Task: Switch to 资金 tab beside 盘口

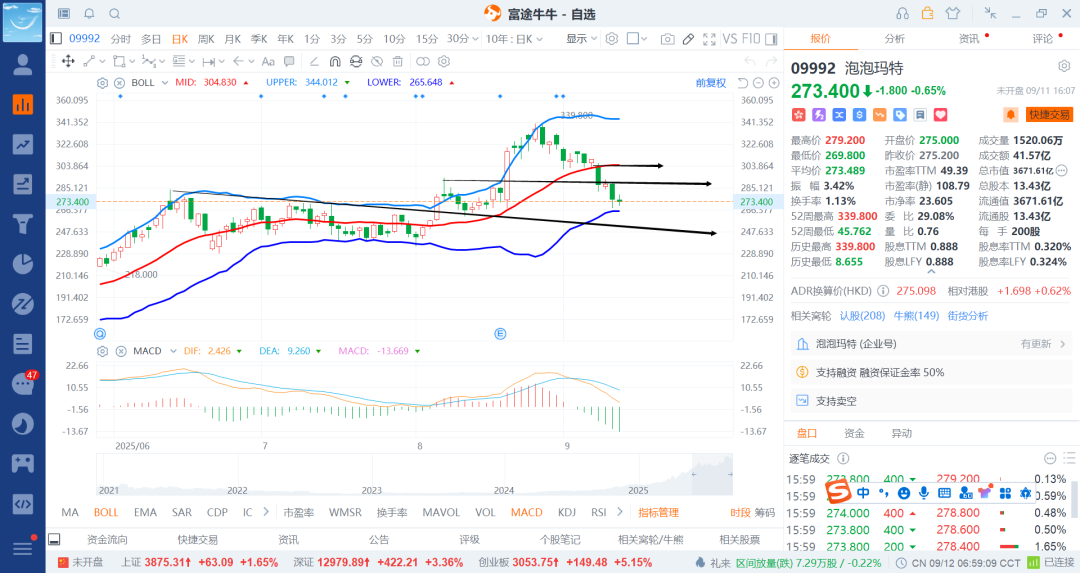Action: [x=854, y=433]
